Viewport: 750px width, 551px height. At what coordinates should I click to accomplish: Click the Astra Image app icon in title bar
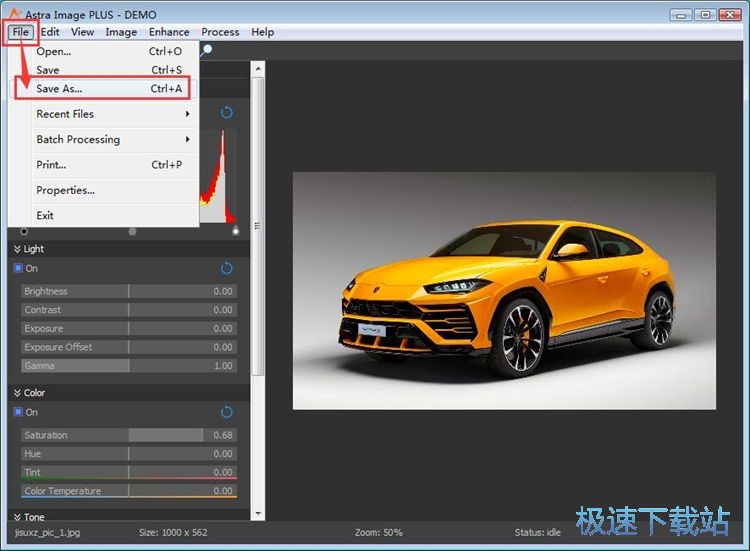tap(13, 14)
